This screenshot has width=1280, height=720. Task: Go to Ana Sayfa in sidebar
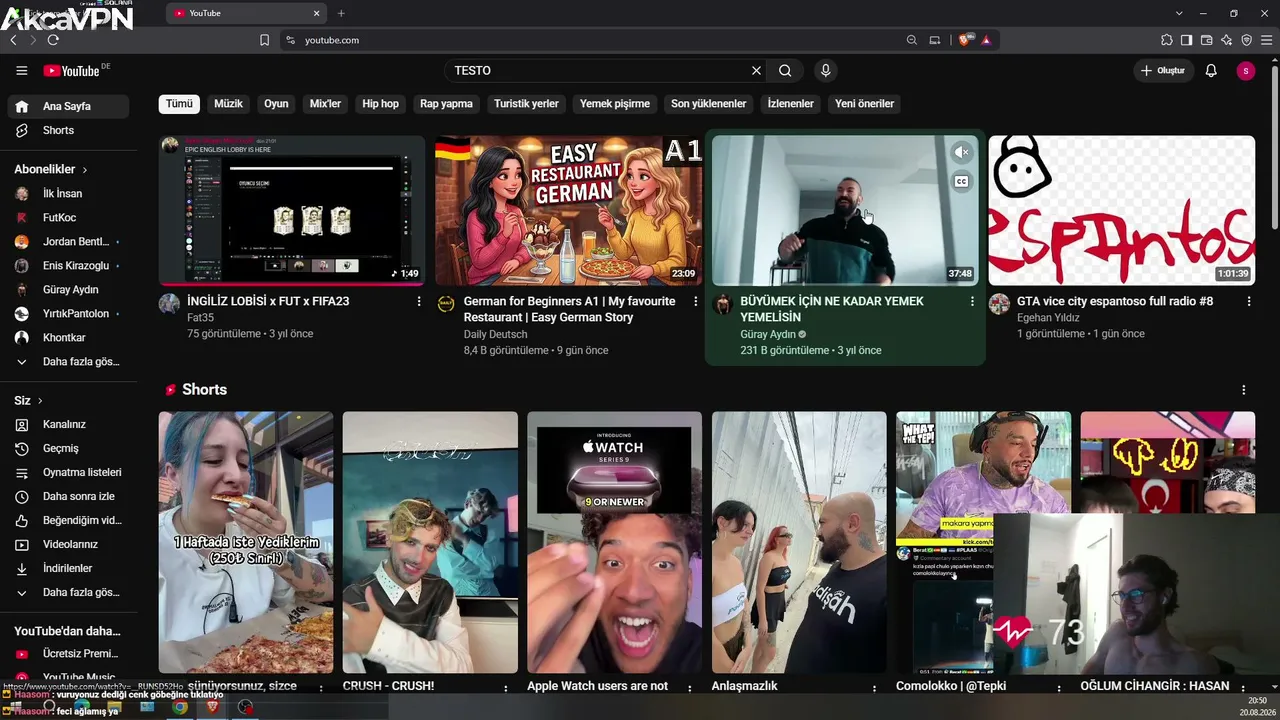coord(68,106)
